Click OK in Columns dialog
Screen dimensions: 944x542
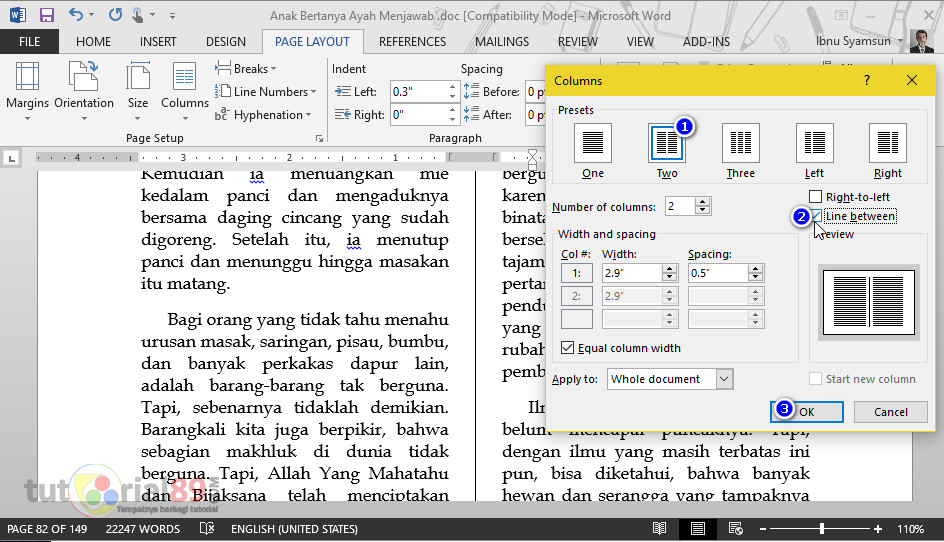(x=807, y=412)
